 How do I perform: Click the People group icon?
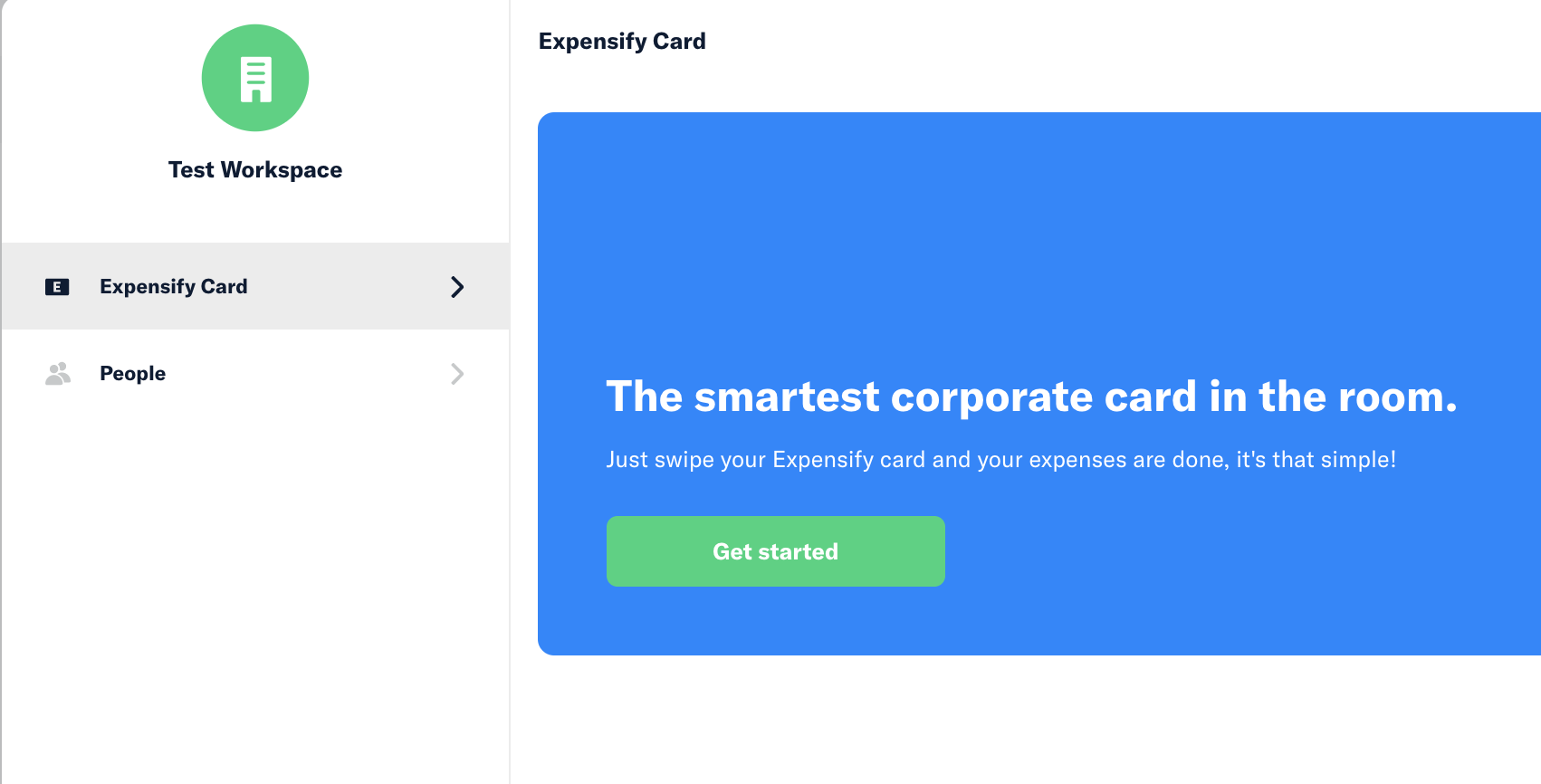tap(58, 374)
